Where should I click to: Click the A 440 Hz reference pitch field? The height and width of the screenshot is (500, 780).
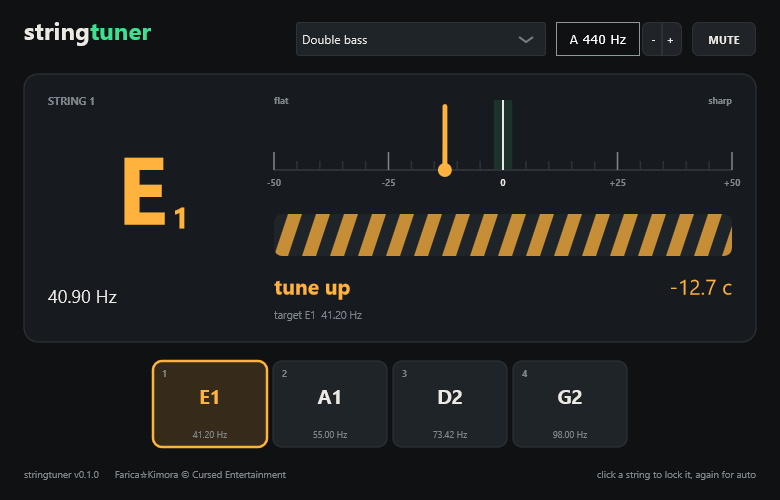point(597,39)
